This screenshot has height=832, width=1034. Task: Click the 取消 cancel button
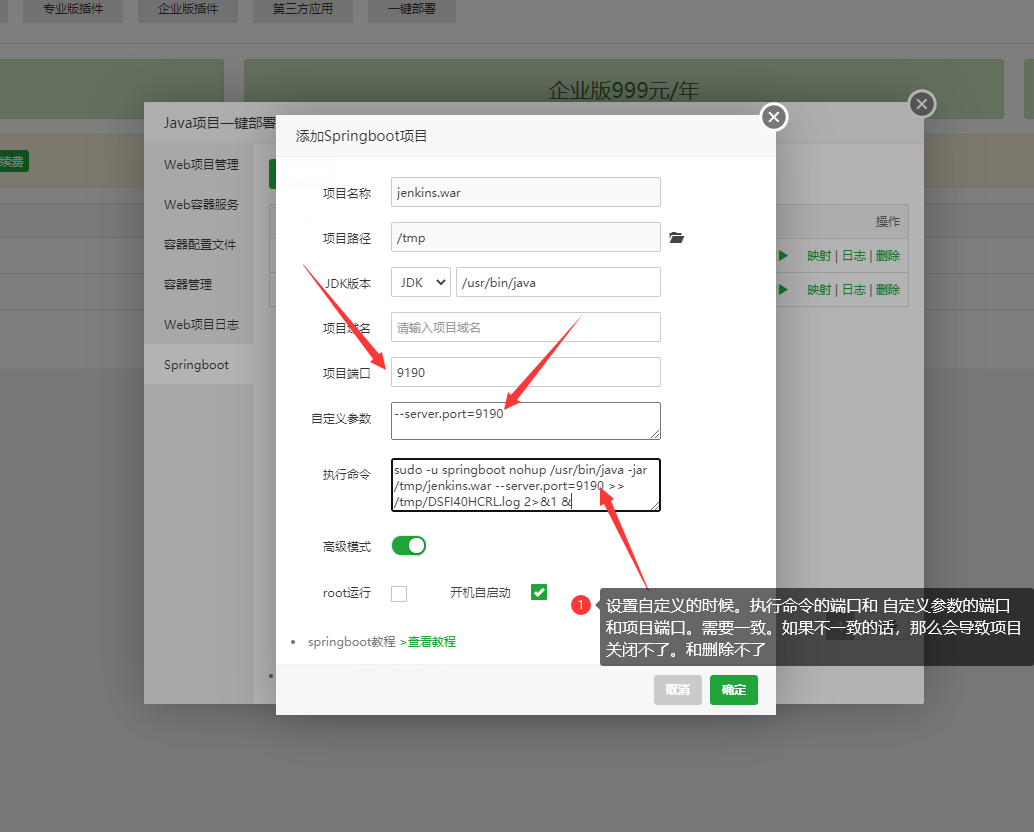(678, 690)
